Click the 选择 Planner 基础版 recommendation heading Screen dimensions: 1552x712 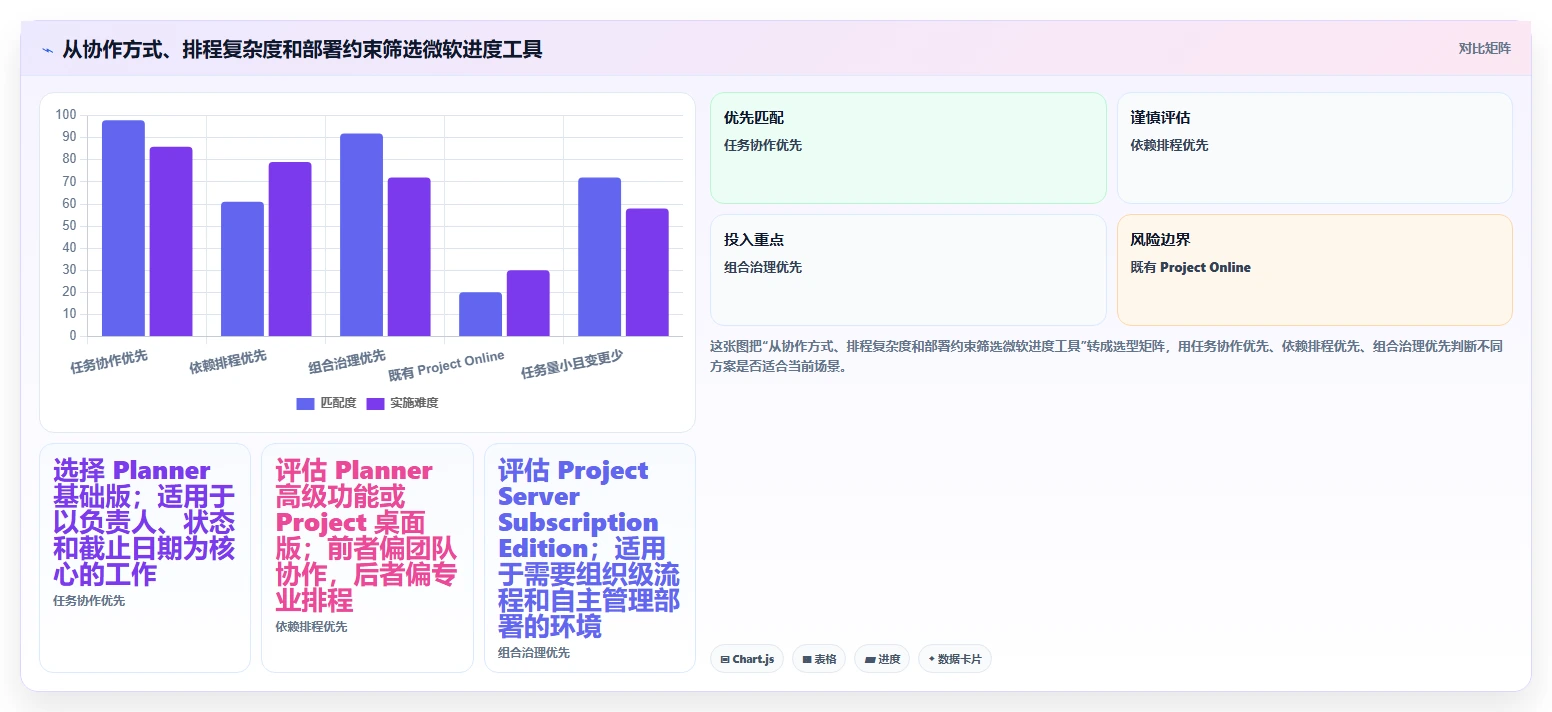click(x=144, y=522)
